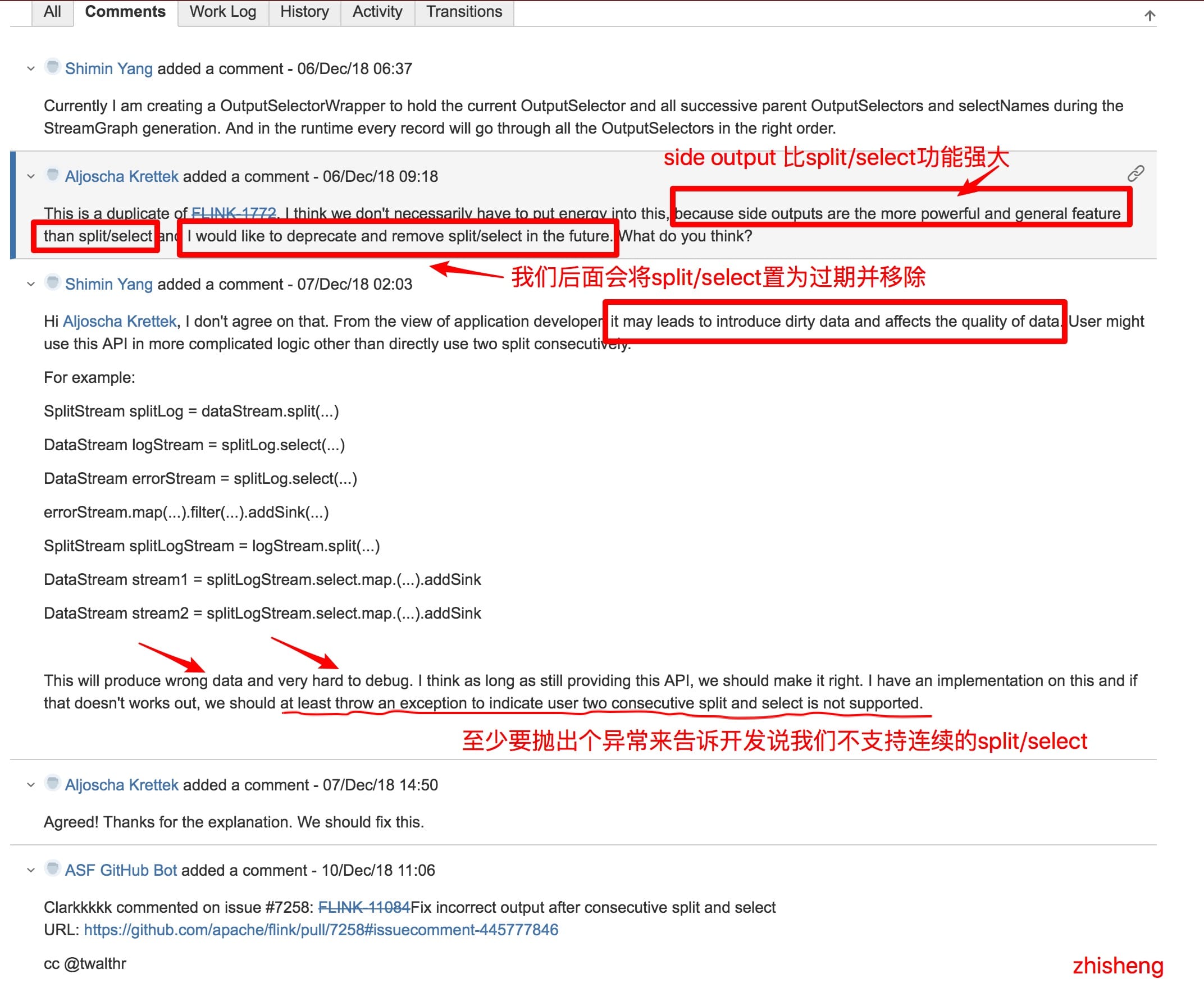This screenshot has width=1204, height=997.
Task: Switch to the All tab
Action: [51, 11]
